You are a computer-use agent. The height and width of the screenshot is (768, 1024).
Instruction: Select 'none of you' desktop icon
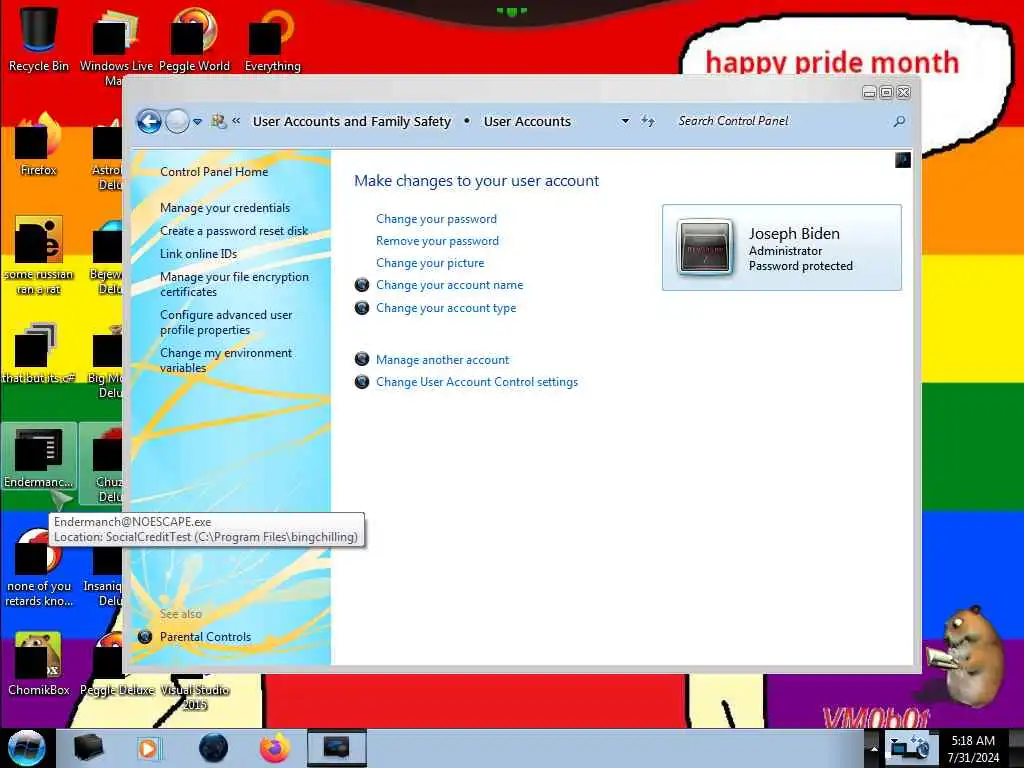tap(39, 567)
